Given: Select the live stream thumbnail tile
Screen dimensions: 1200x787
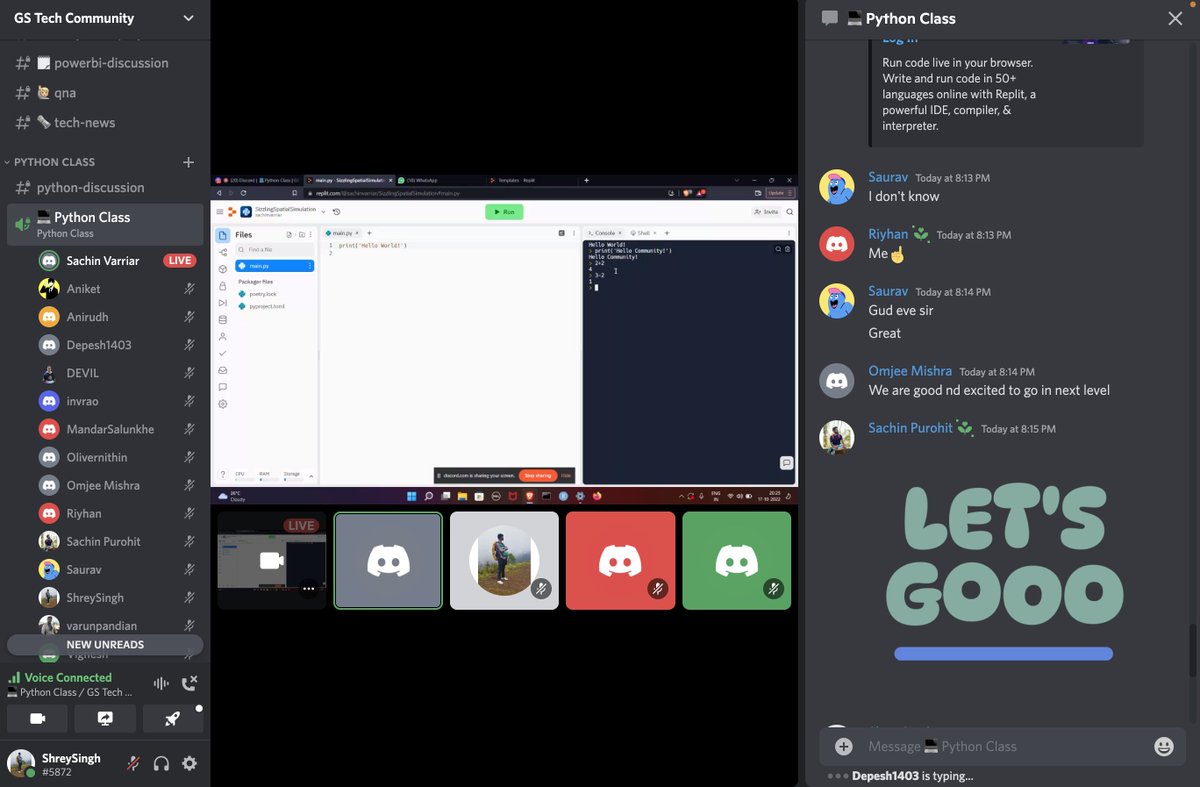Looking at the screenshot, I should tap(272, 561).
